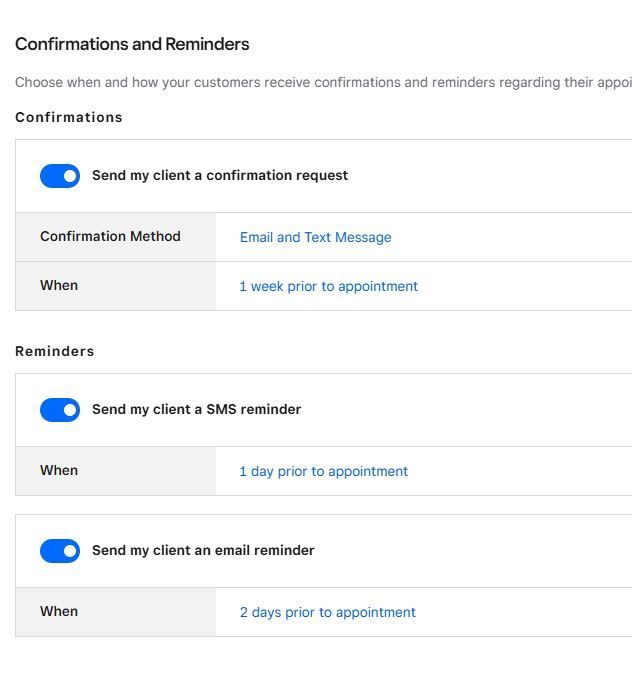Disable the confirmation request toggle

click(x=60, y=176)
